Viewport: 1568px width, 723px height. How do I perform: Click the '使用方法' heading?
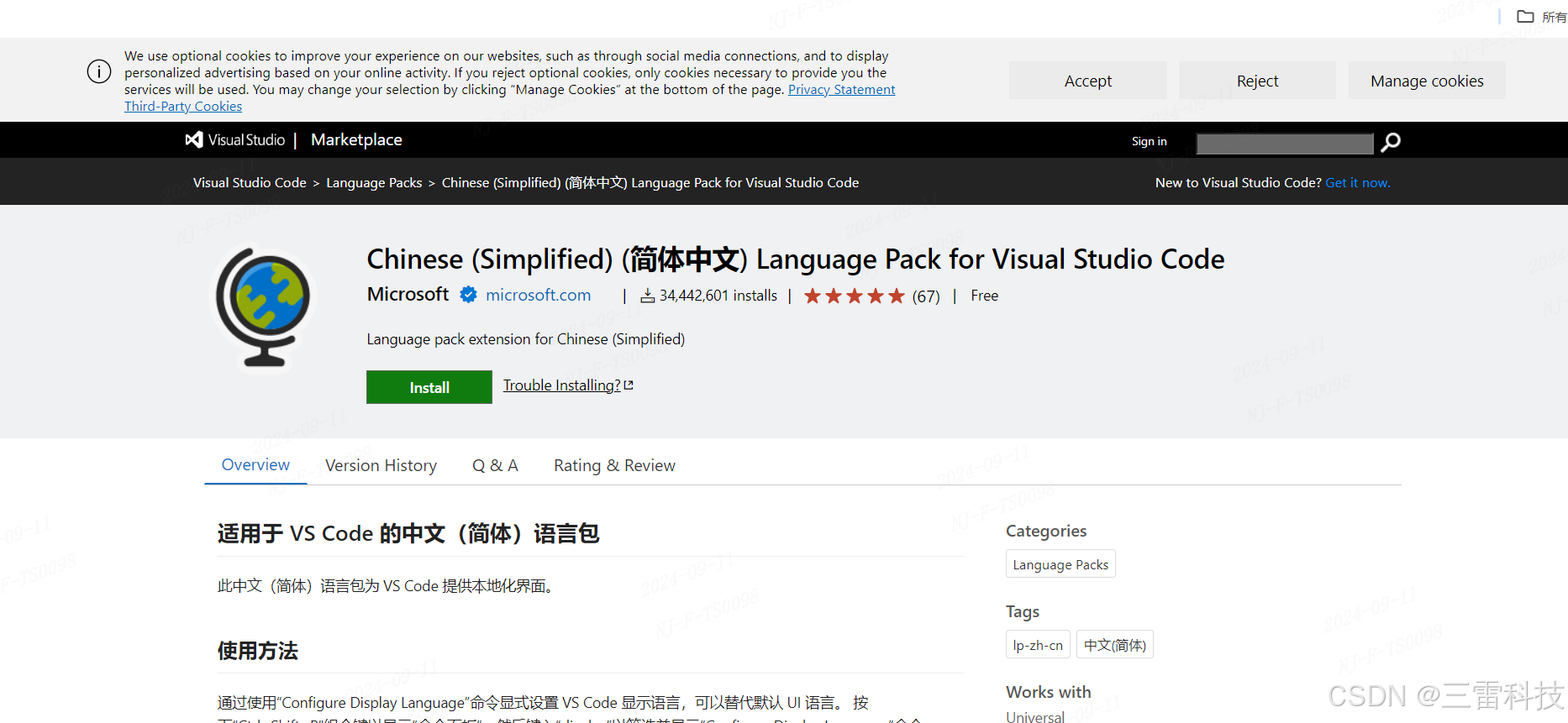[x=257, y=651]
